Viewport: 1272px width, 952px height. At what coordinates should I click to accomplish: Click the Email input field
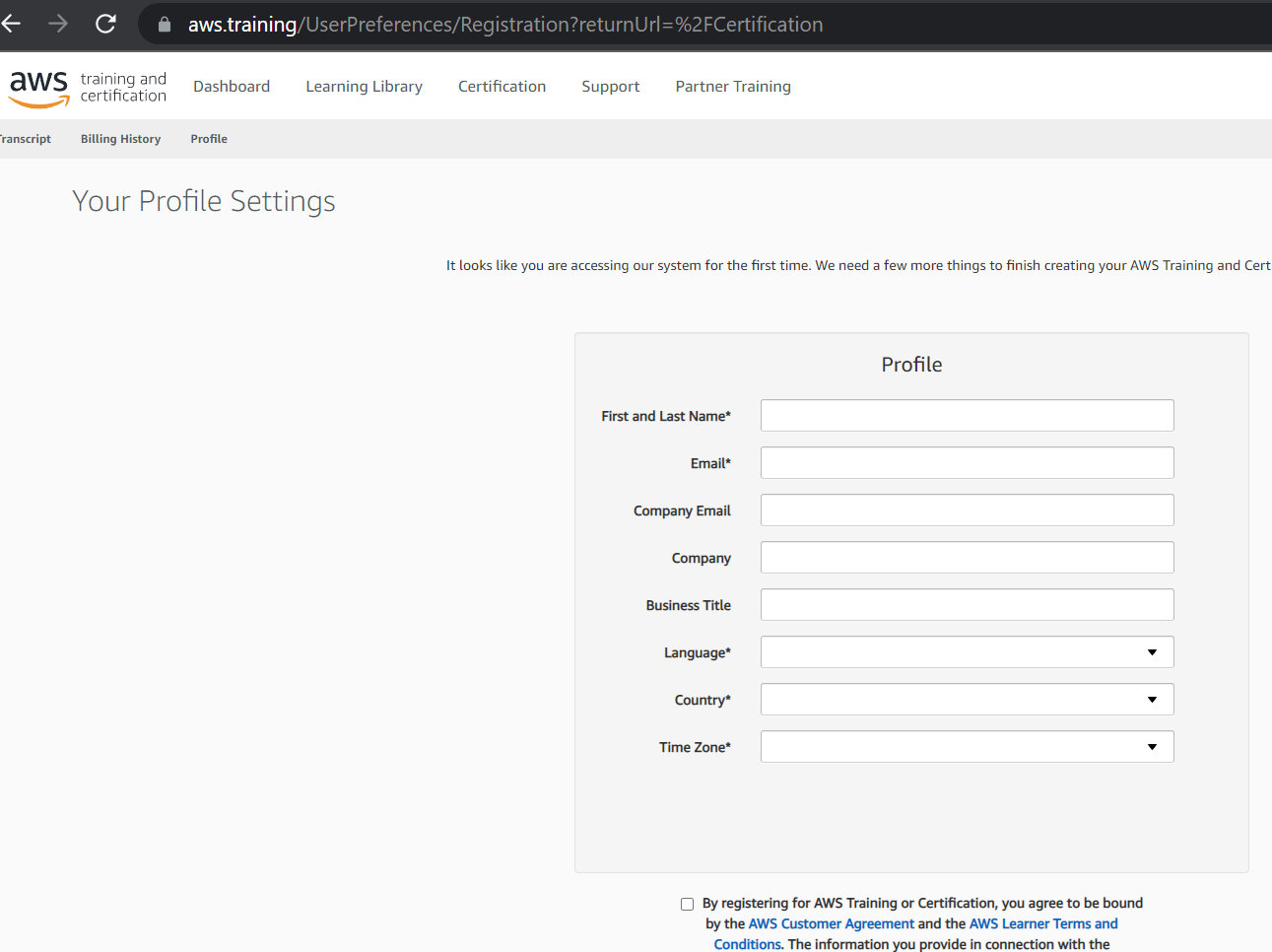pos(968,463)
